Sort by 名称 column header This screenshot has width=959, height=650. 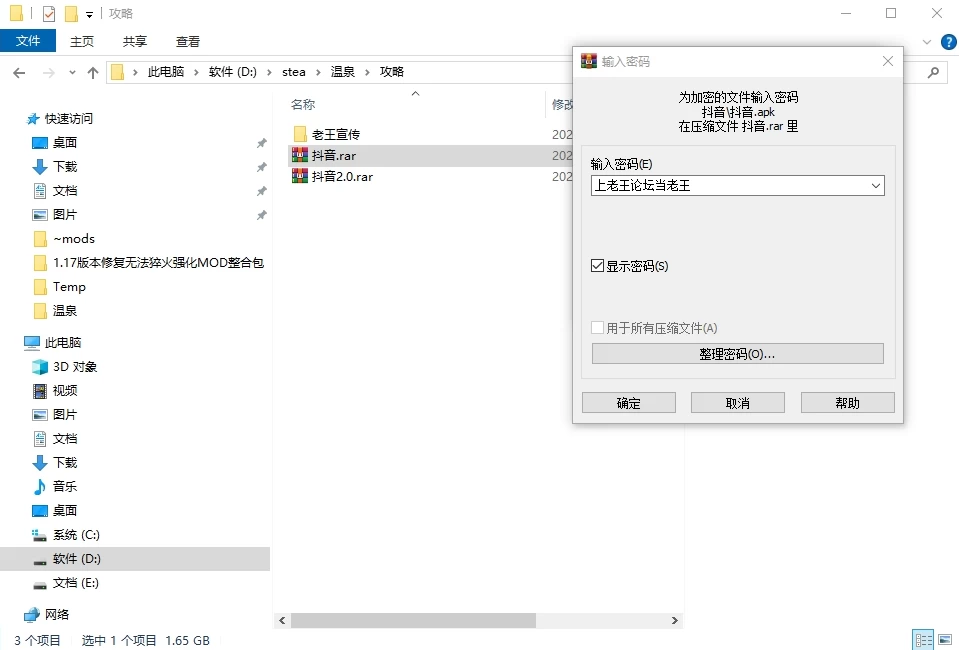[303, 105]
